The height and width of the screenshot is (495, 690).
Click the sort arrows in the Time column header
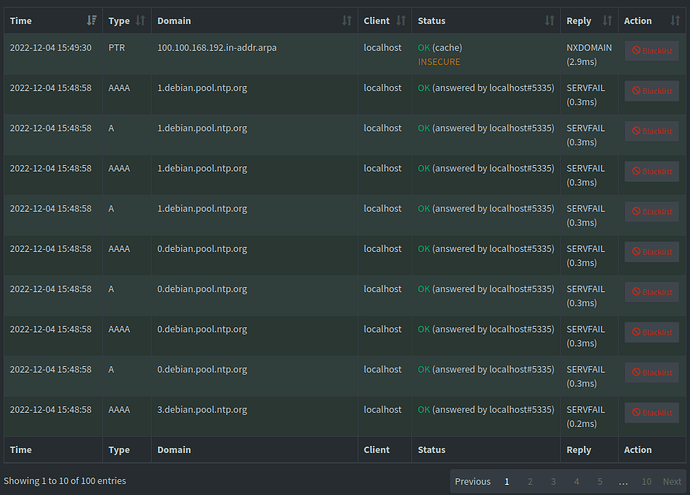click(92, 20)
